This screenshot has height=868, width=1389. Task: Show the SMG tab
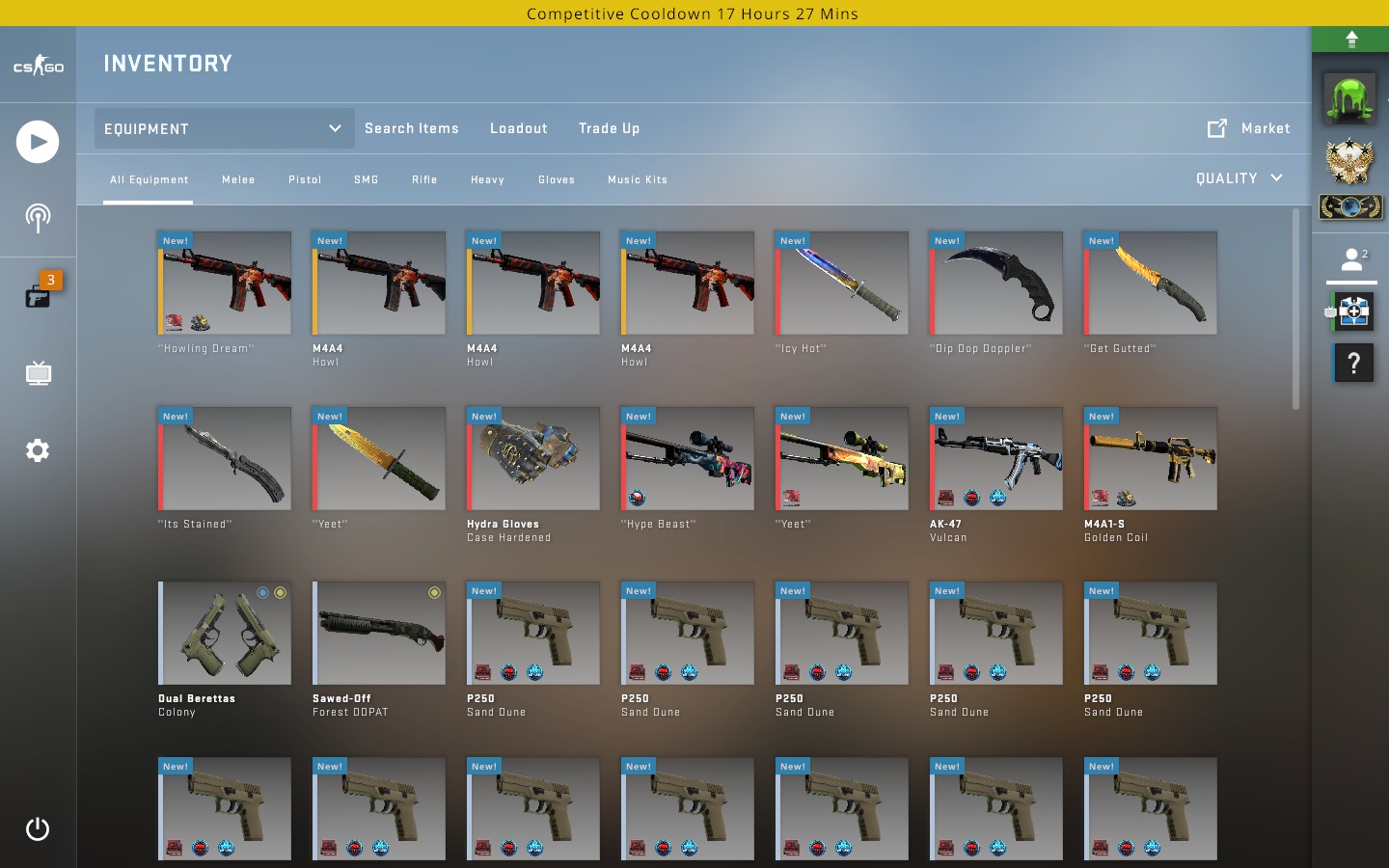367,180
